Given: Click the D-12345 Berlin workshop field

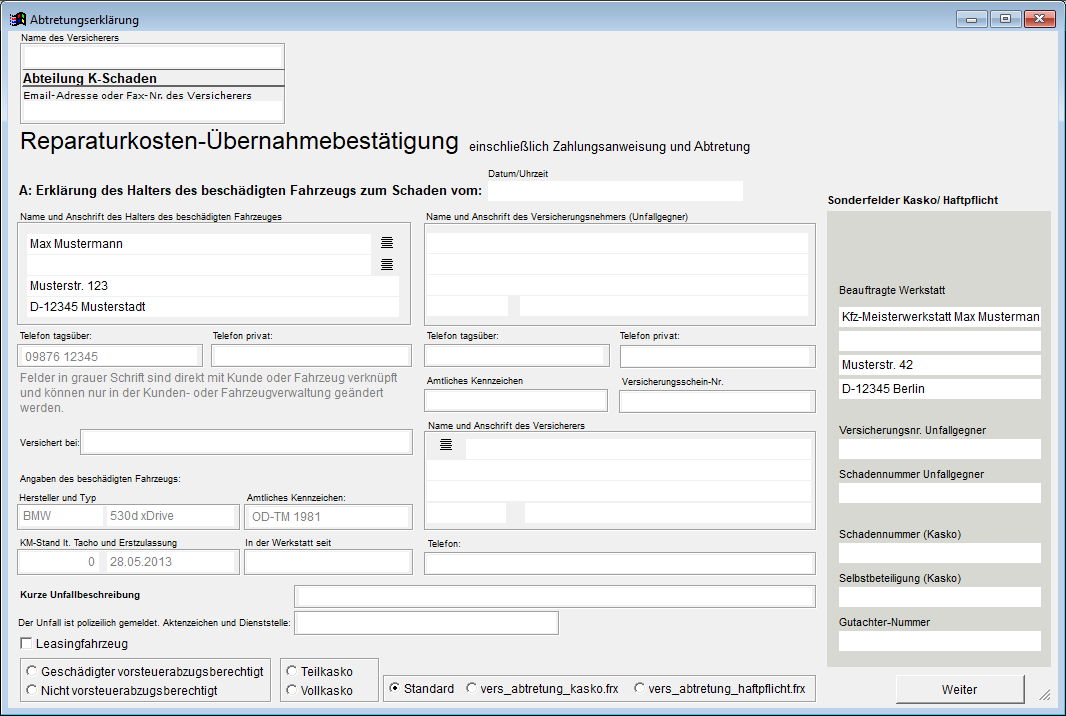Looking at the screenshot, I should pos(940,389).
